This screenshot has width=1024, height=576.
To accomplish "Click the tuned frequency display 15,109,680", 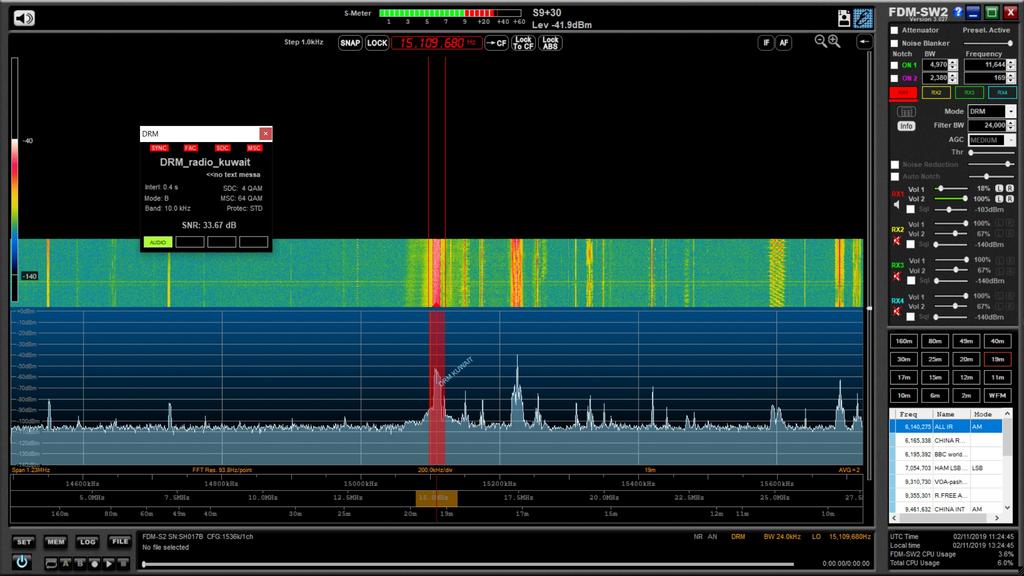I will pyautogui.click(x=436, y=43).
